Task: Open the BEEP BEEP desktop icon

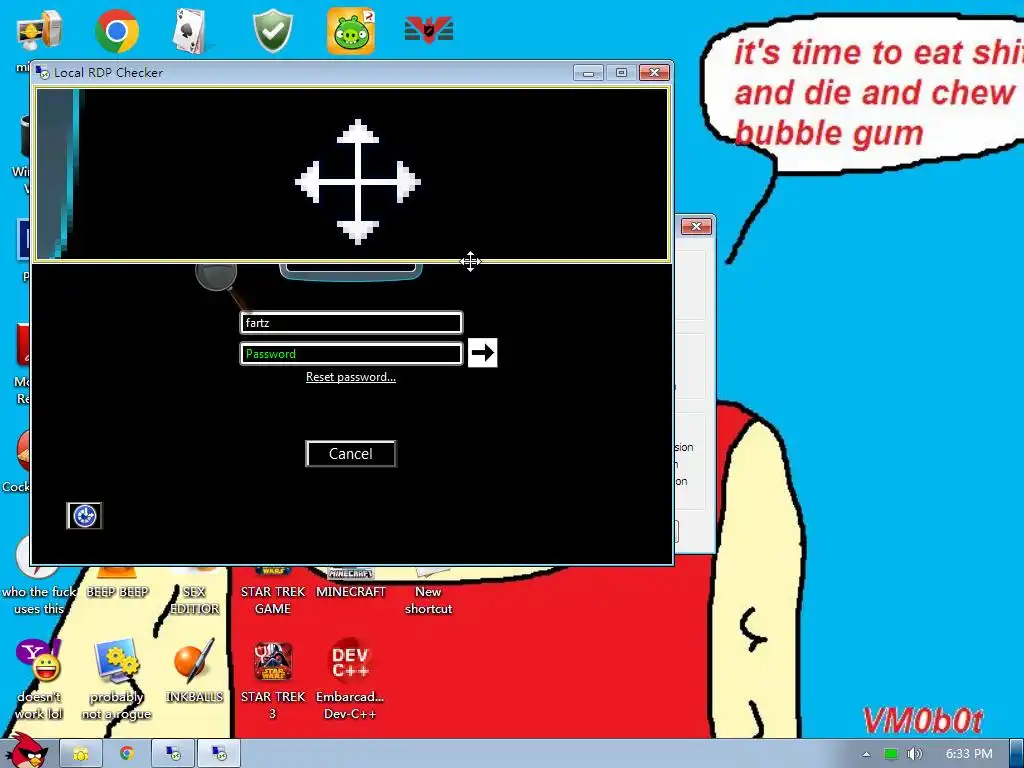Action: click(118, 583)
